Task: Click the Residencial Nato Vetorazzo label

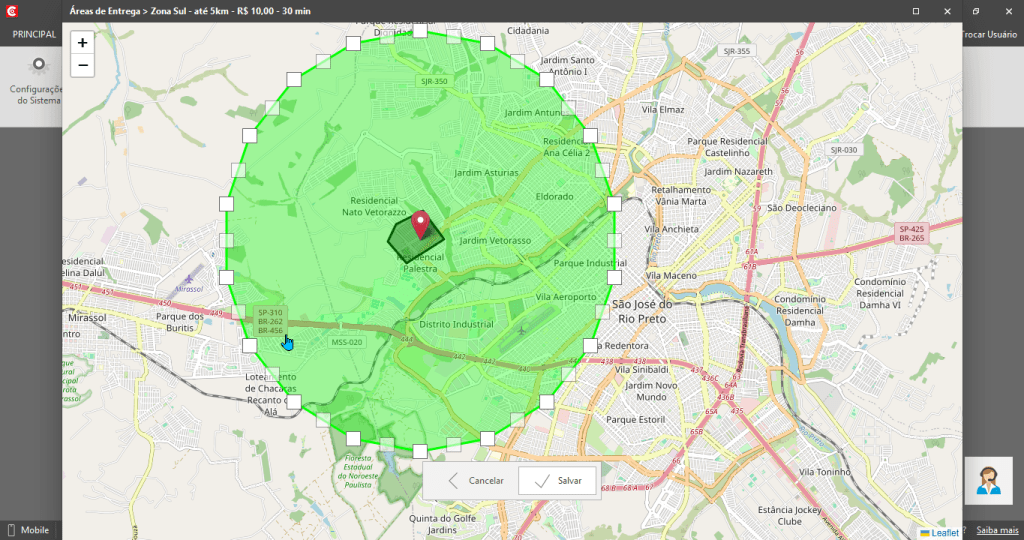Action: (374, 206)
